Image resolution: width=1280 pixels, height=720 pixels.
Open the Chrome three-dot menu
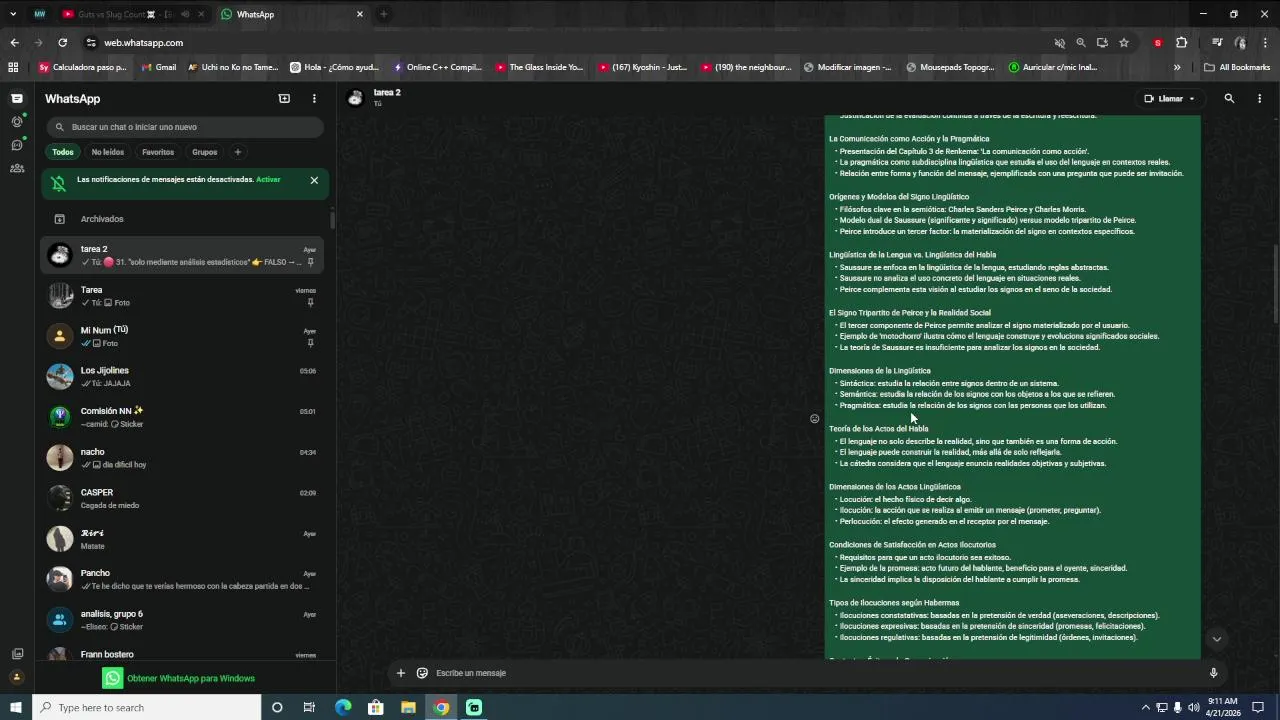(1265, 43)
